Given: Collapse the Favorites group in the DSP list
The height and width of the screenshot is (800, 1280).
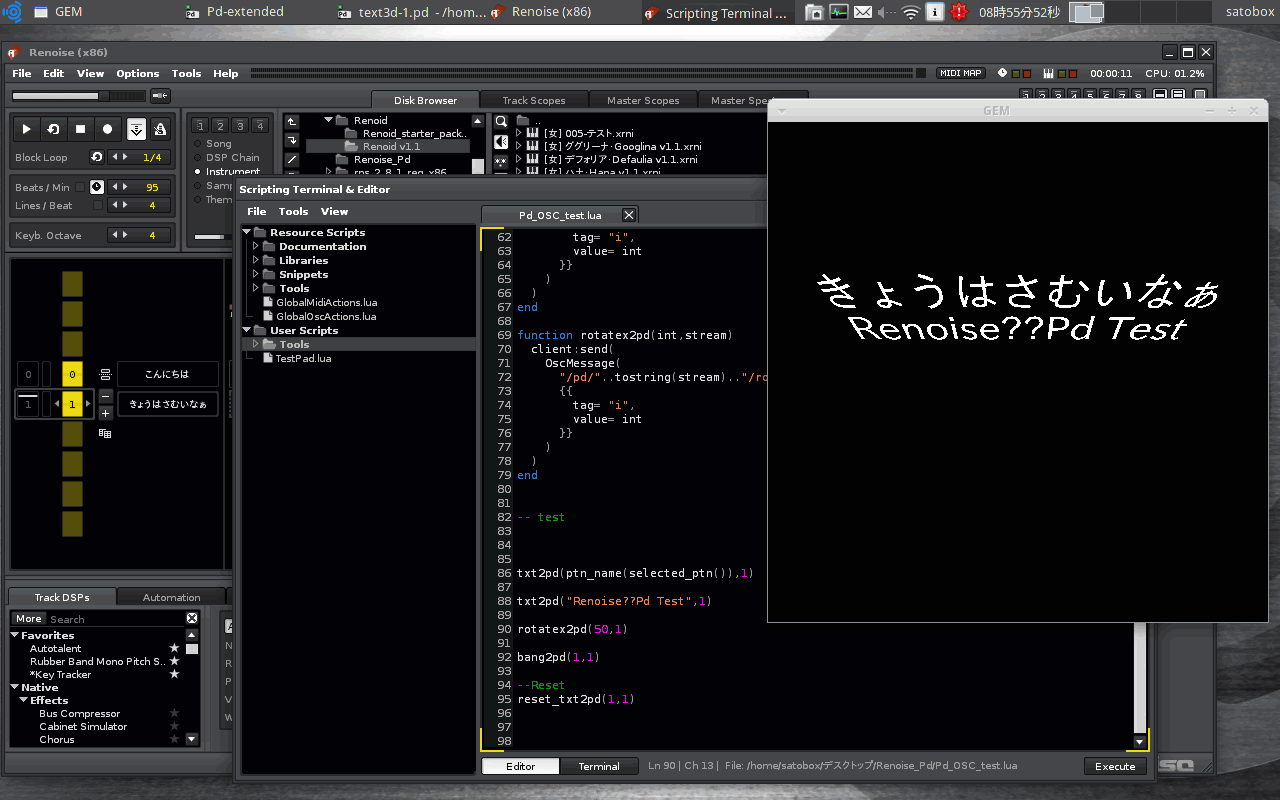Looking at the screenshot, I should coord(15,635).
